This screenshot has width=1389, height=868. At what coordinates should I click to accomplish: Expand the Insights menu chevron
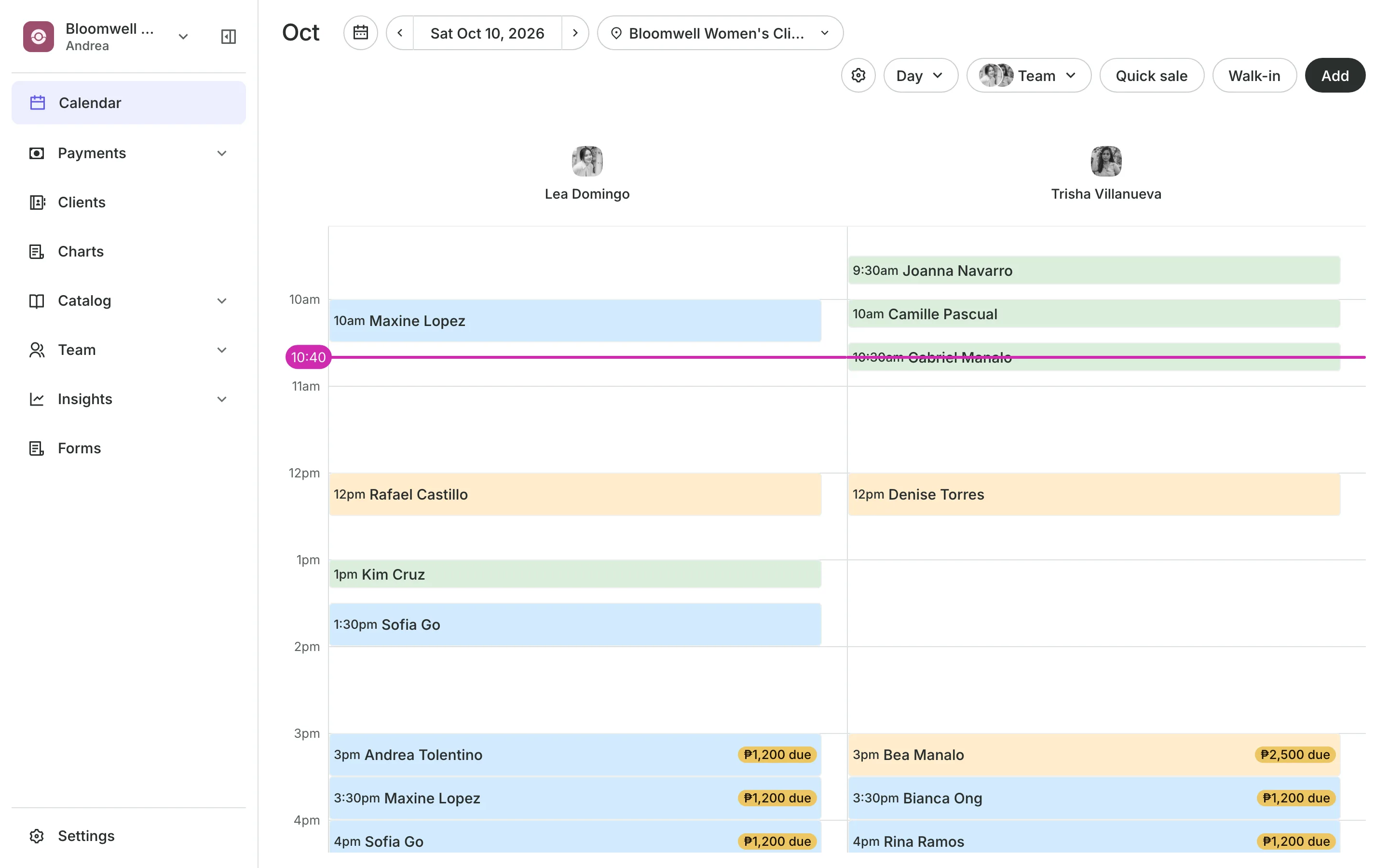[x=222, y=400]
